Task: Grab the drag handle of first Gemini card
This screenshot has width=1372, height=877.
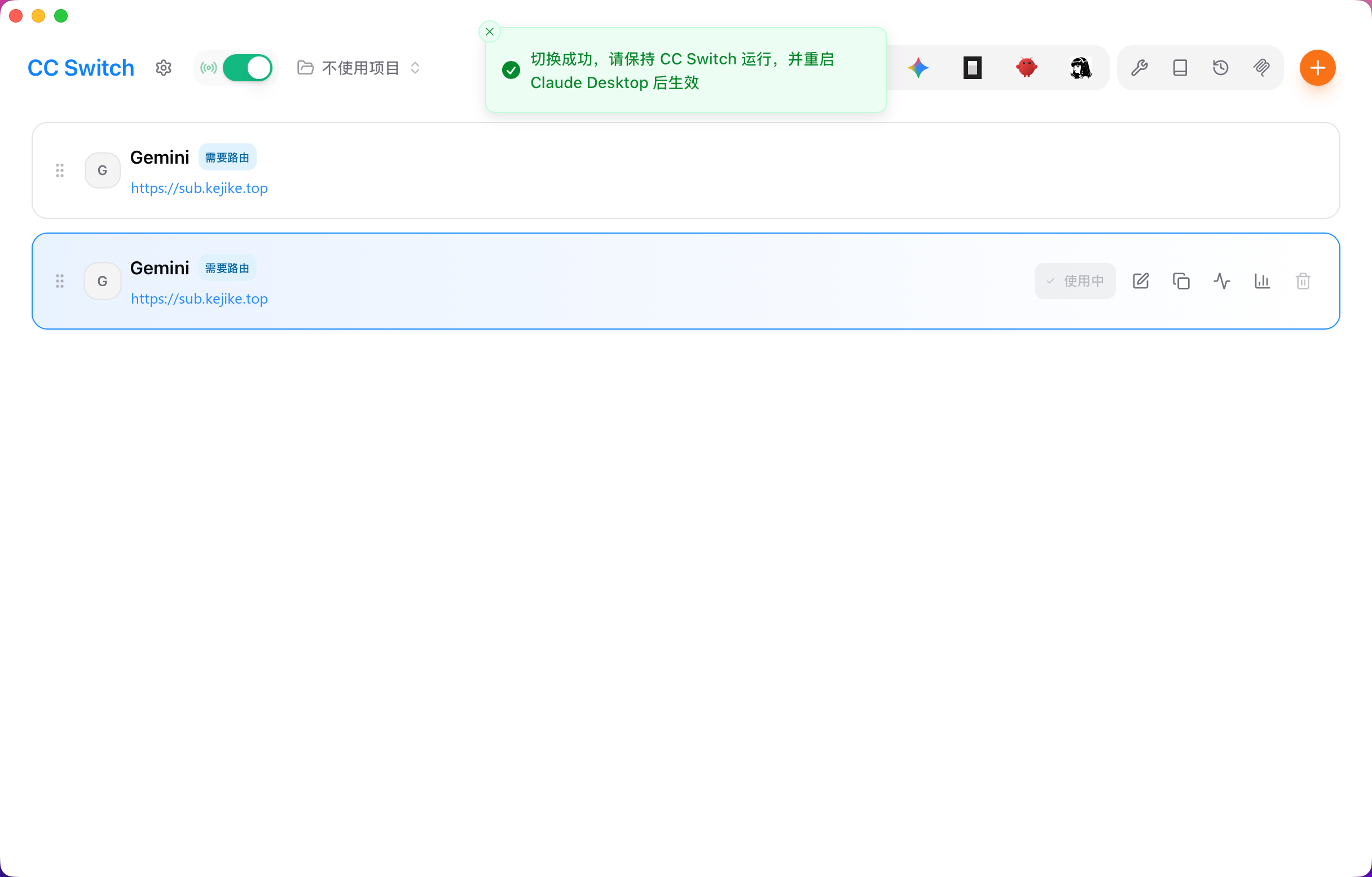Action: tap(60, 170)
